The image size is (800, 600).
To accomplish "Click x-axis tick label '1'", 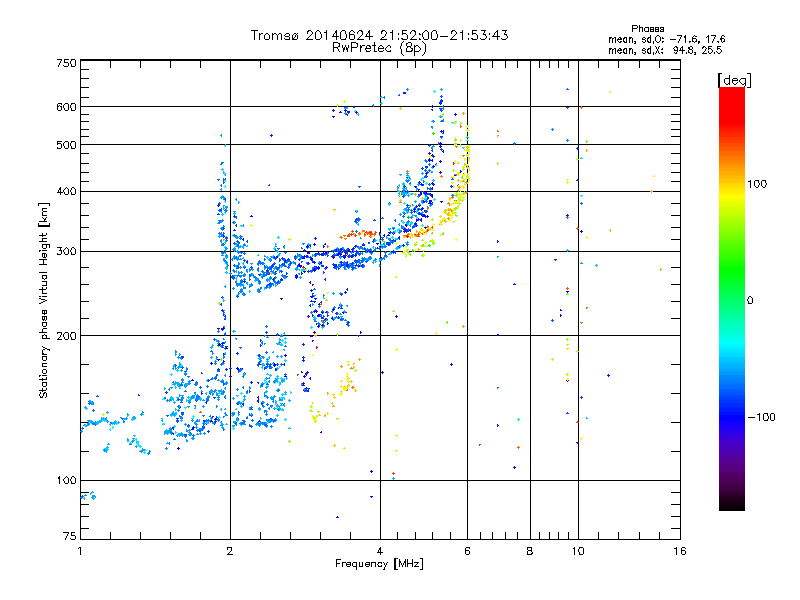I will (x=80, y=551).
